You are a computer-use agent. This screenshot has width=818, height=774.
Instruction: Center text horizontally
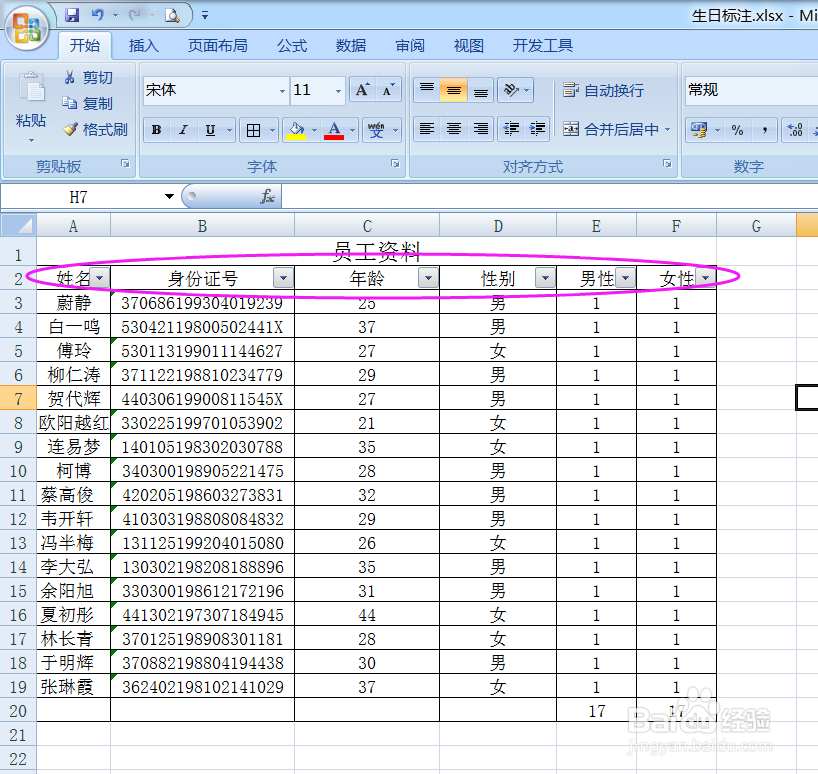454,129
